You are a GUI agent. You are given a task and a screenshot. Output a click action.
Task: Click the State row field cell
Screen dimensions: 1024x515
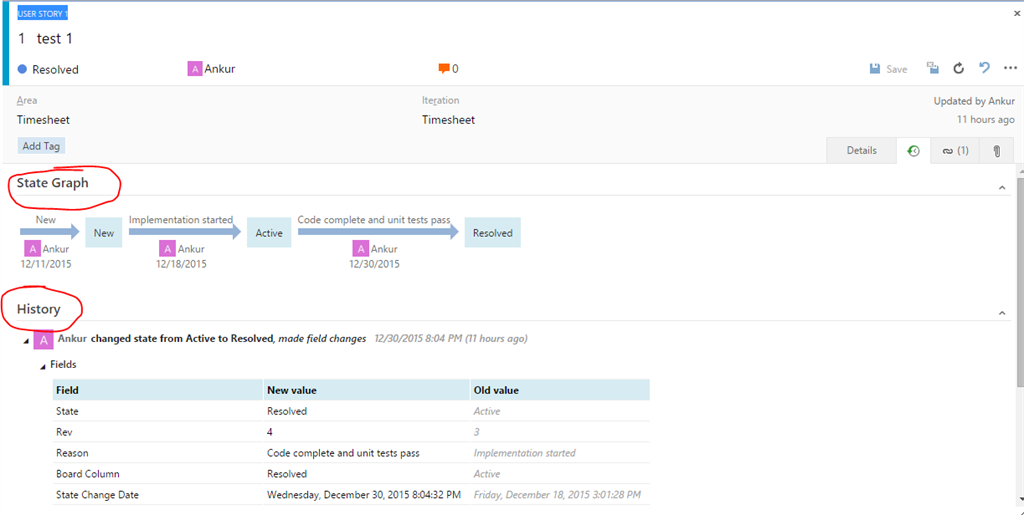point(157,411)
